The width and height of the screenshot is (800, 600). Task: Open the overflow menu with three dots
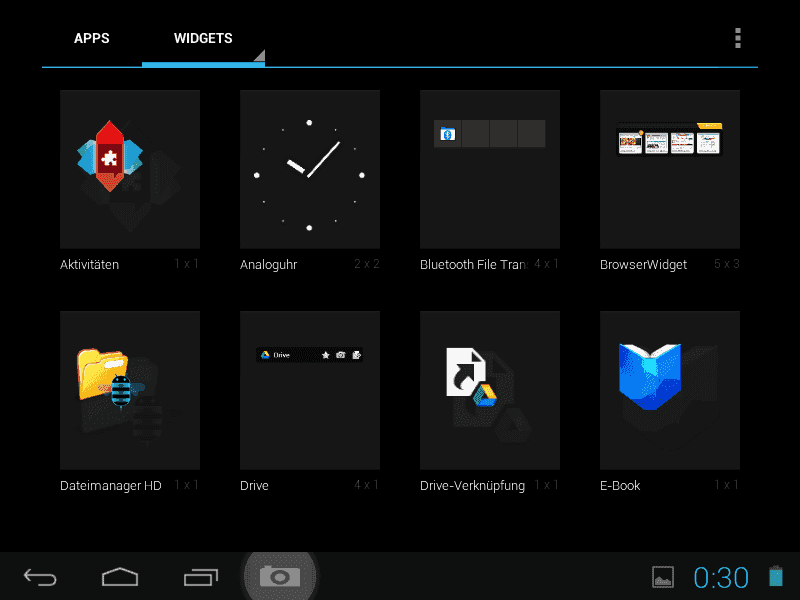738,38
